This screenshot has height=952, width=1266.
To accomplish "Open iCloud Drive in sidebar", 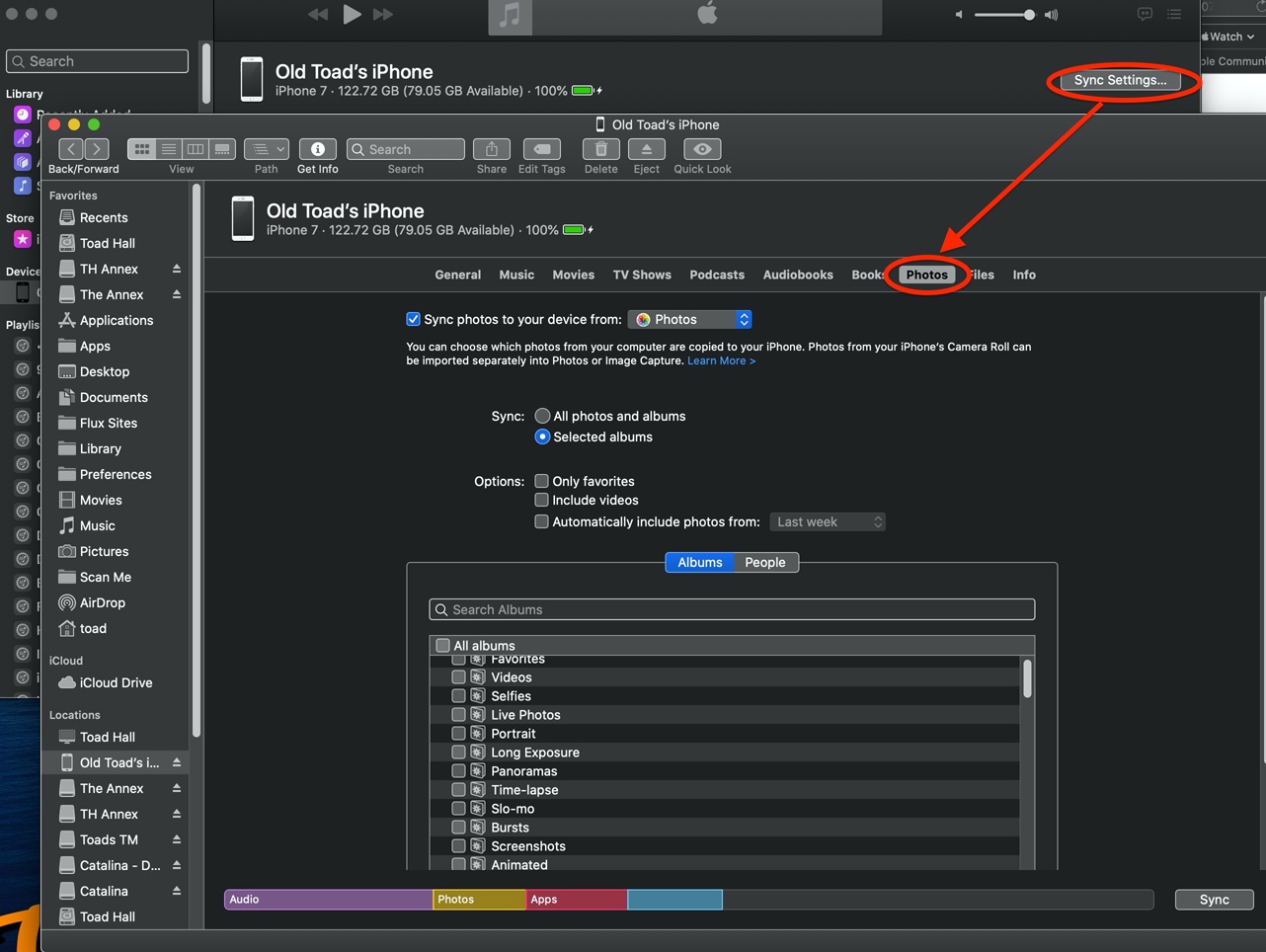I will click(x=117, y=682).
